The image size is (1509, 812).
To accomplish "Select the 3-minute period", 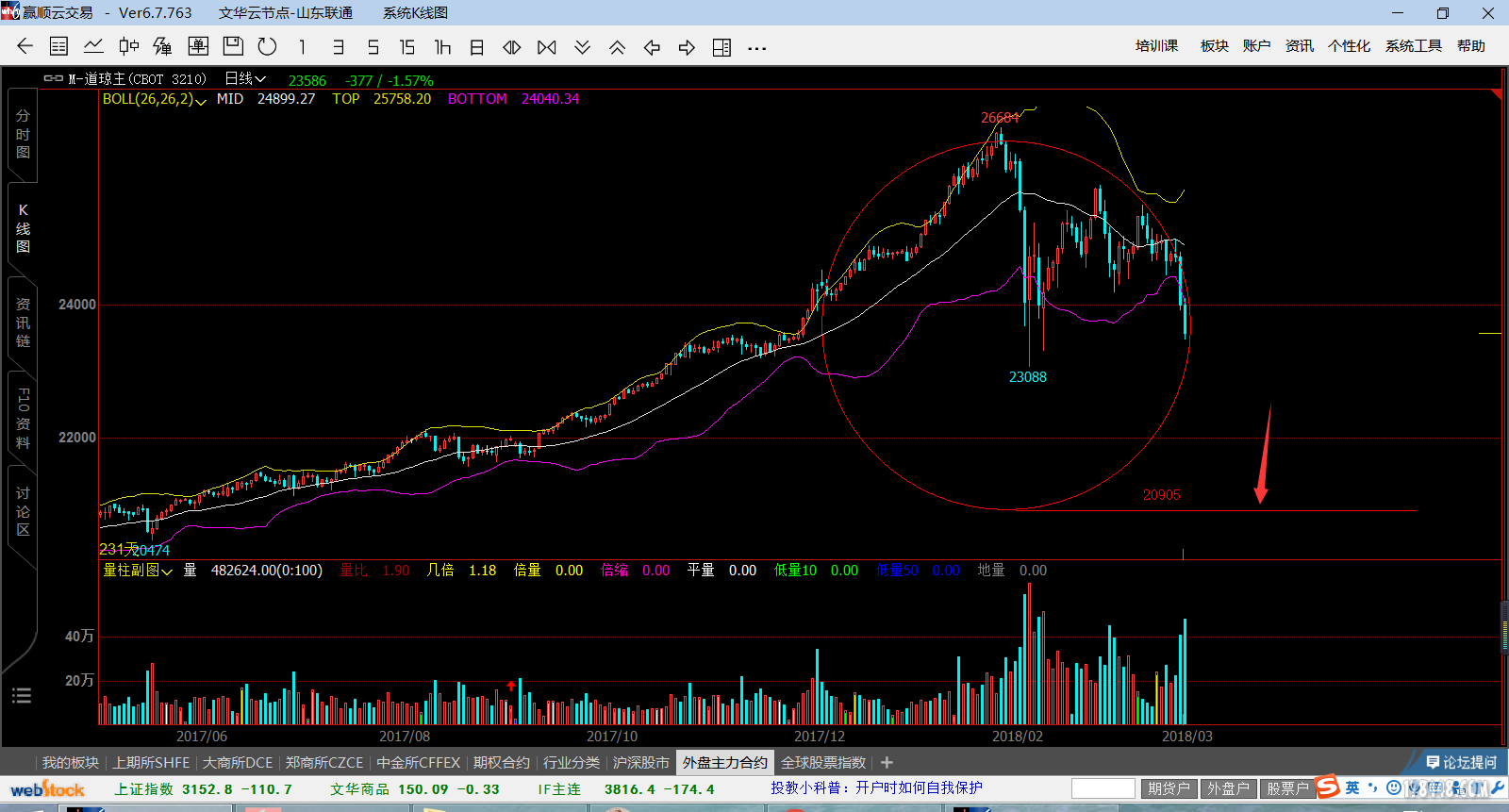I will 338,47.
